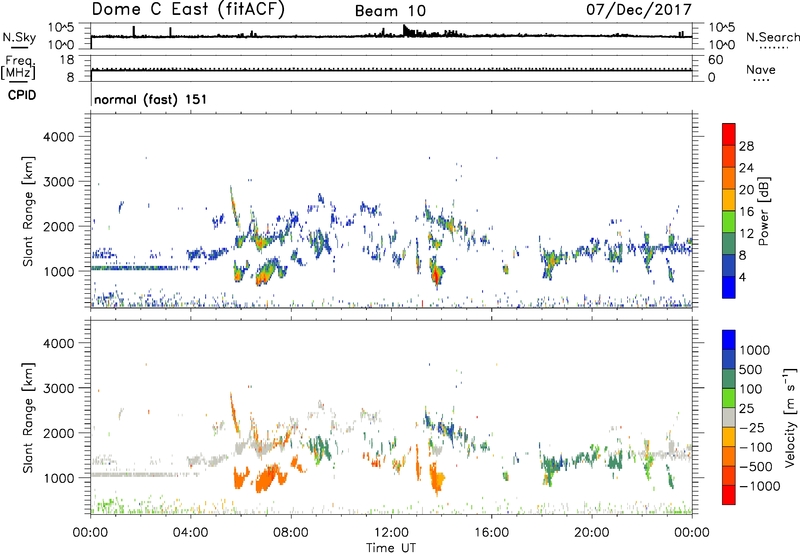Screen dimensions: 800x554
Task: Pick the top blue segment of velocity colorbar
Action: (x=729, y=340)
